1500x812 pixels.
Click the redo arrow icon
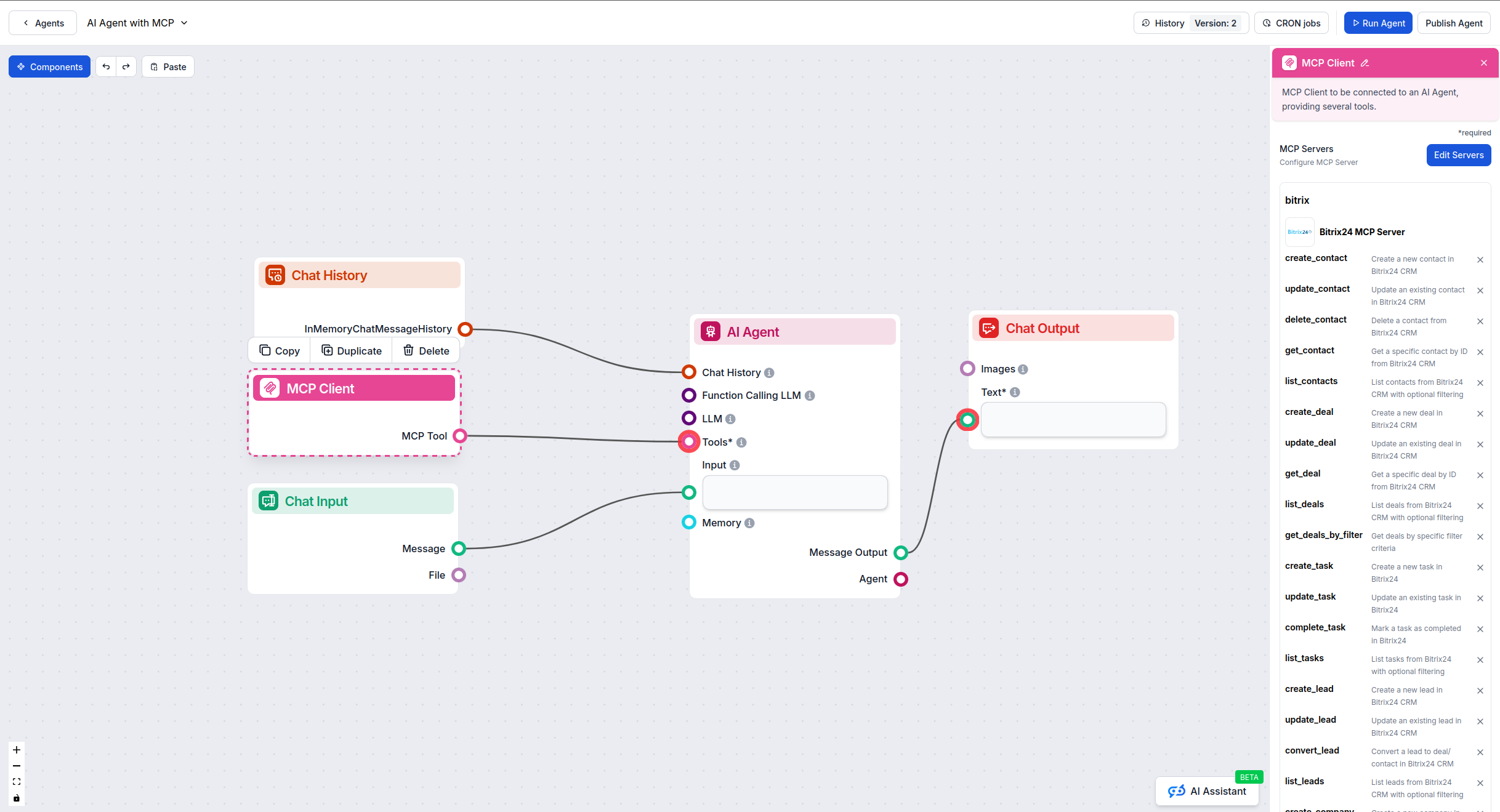126,66
